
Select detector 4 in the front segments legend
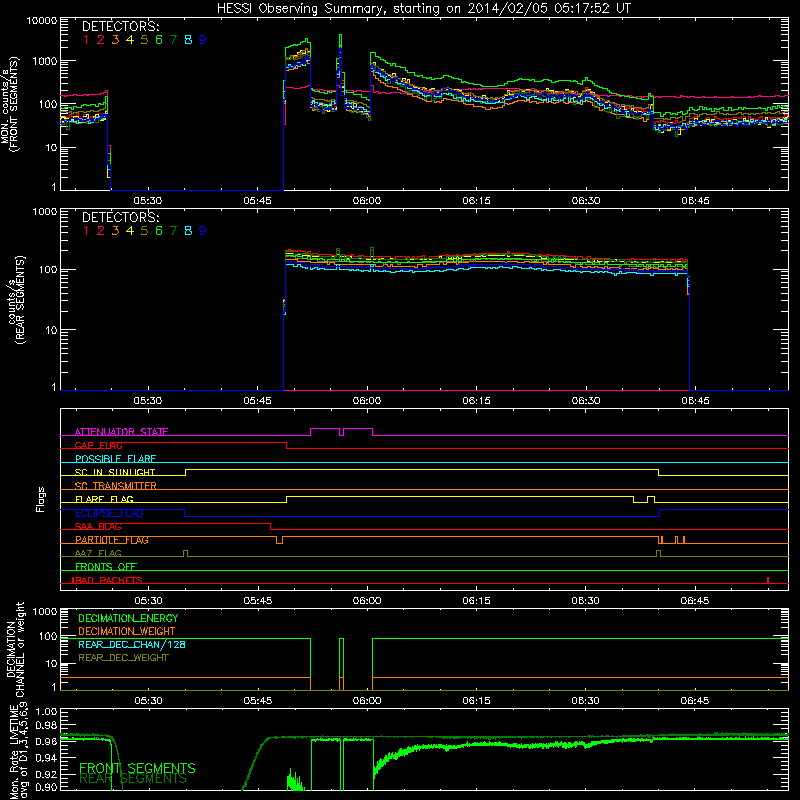[130, 40]
